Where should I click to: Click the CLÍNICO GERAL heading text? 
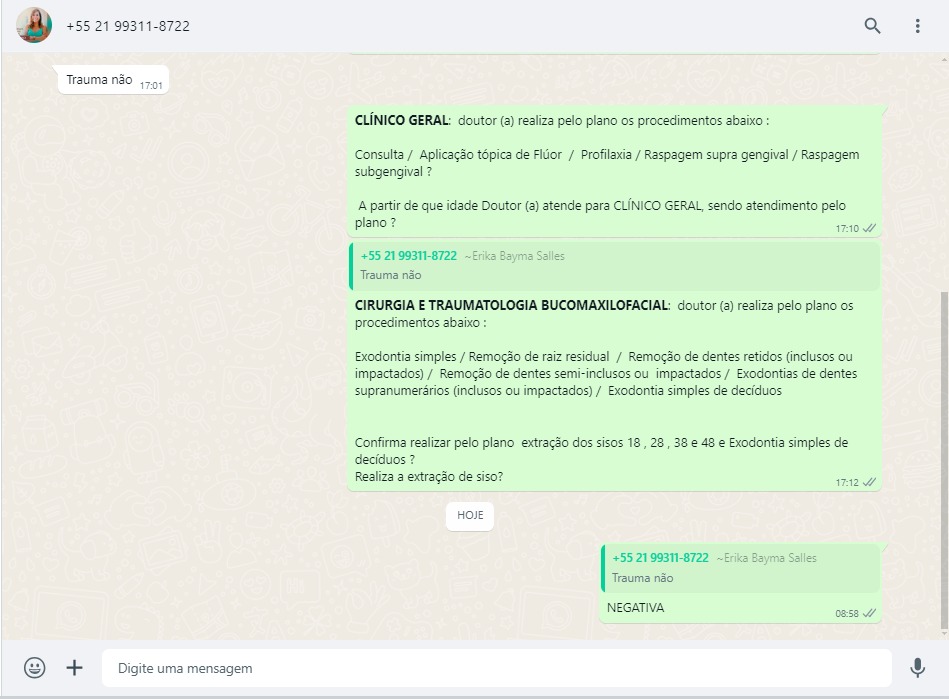tap(402, 120)
